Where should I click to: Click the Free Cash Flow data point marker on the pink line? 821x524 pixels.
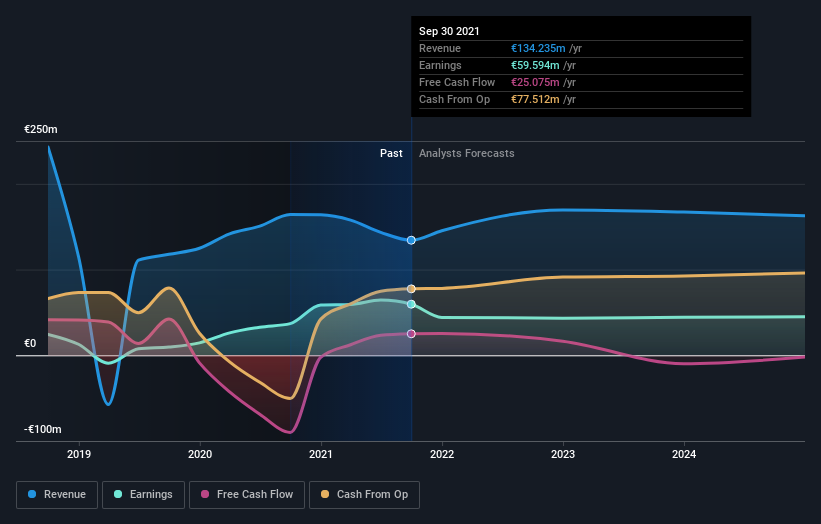coord(412,334)
